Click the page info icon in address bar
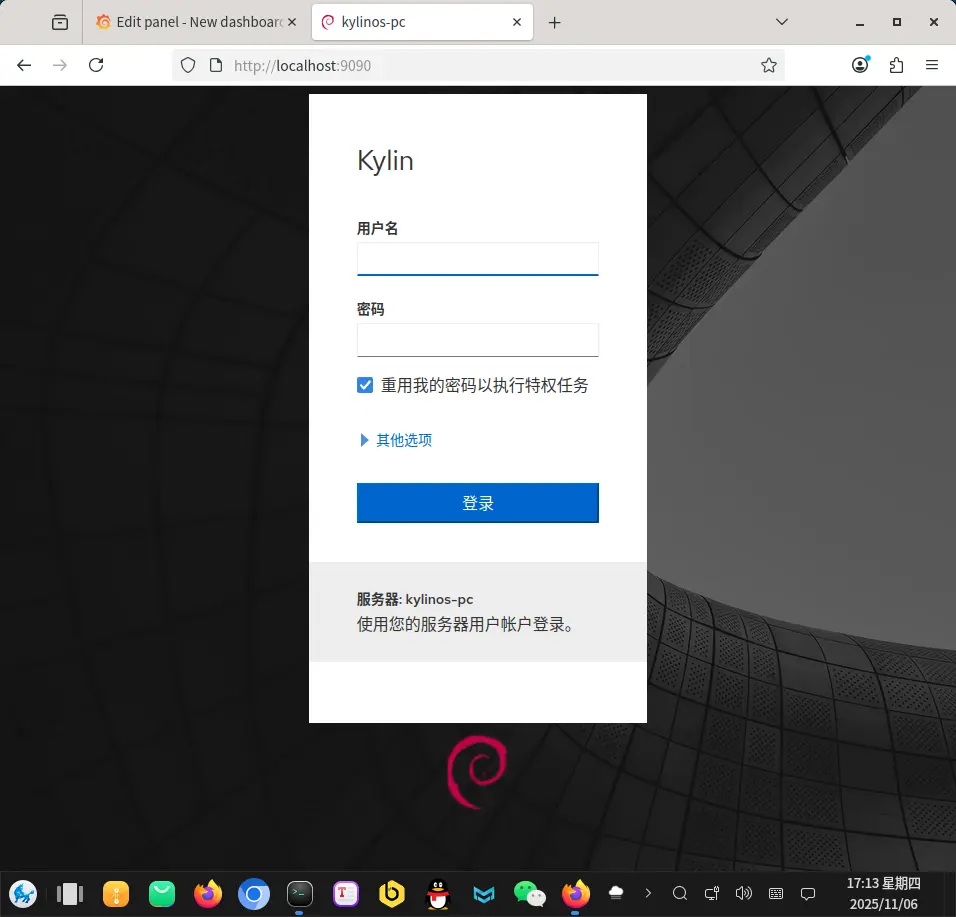This screenshot has height=917, width=956. click(x=216, y=65)
